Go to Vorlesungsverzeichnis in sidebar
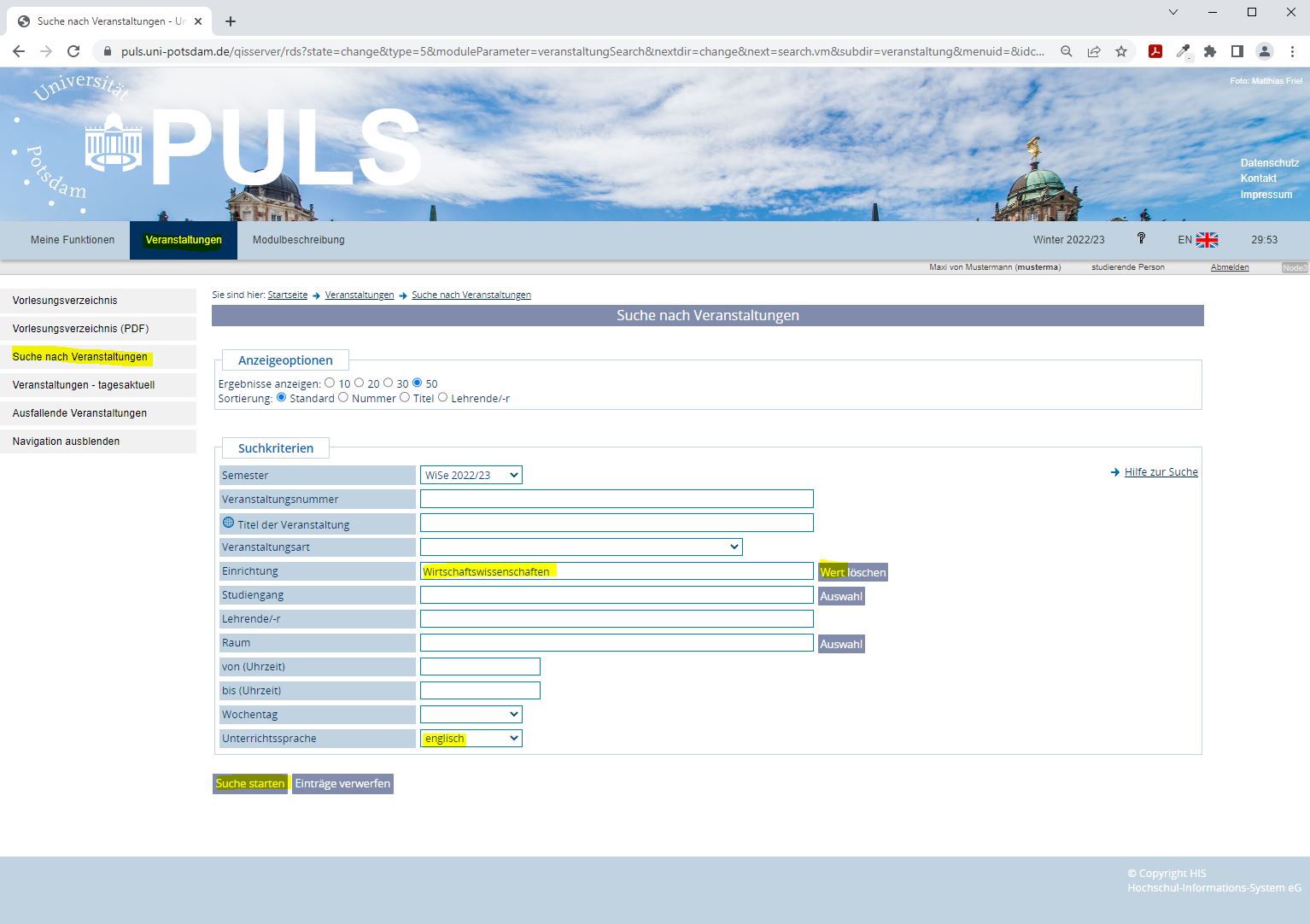 click(x=65, y=301)
